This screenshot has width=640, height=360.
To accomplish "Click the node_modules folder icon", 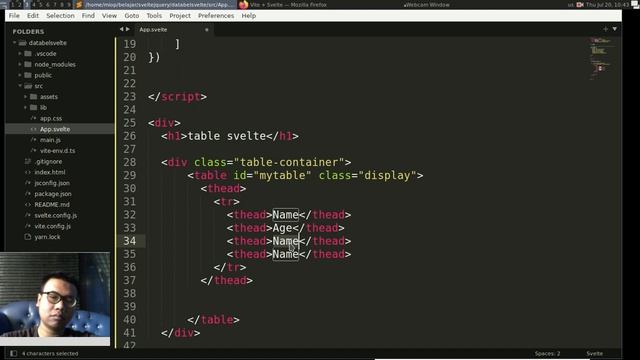I will pos(28,64).
